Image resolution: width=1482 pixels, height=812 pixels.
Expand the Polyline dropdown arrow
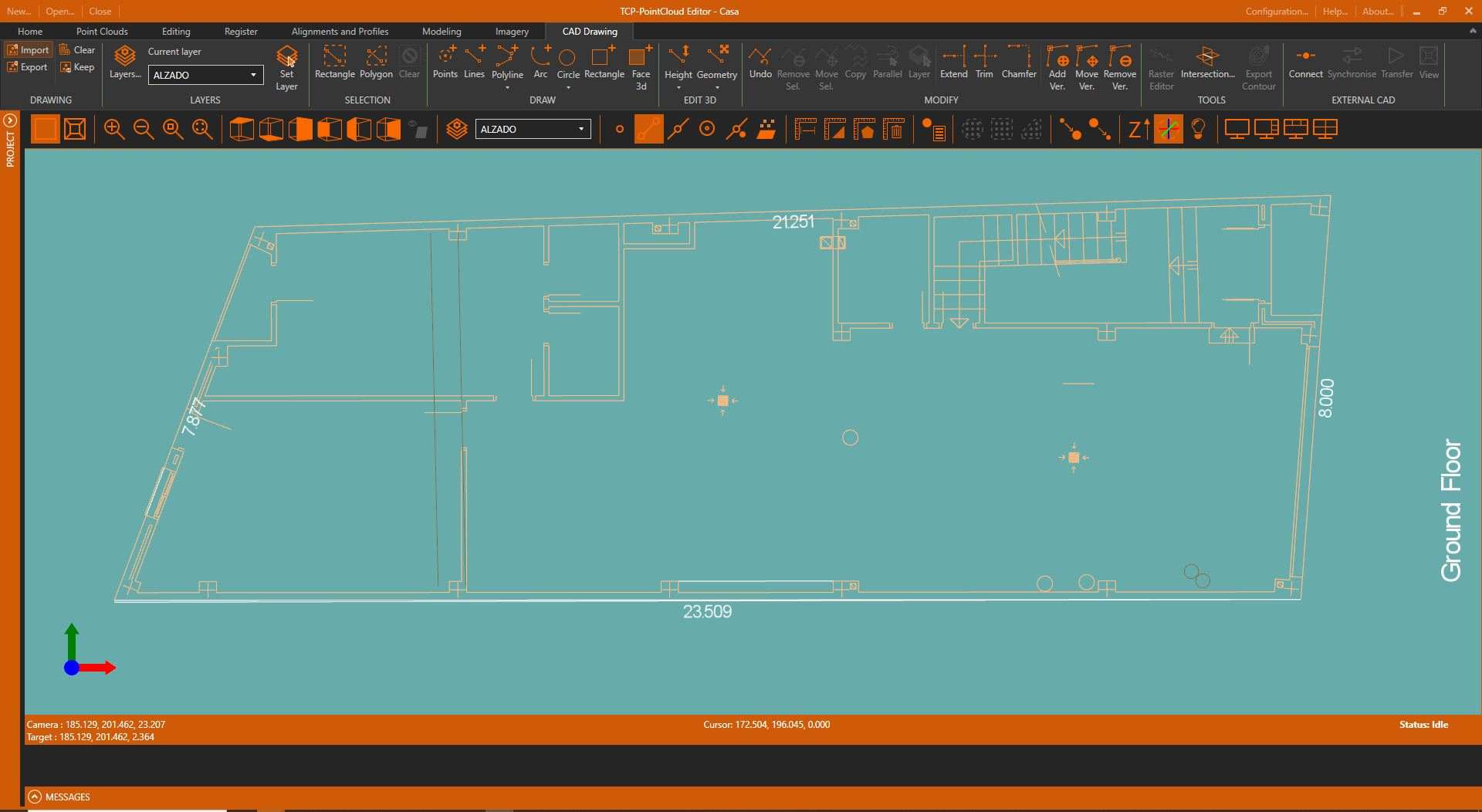pos(507,88)
